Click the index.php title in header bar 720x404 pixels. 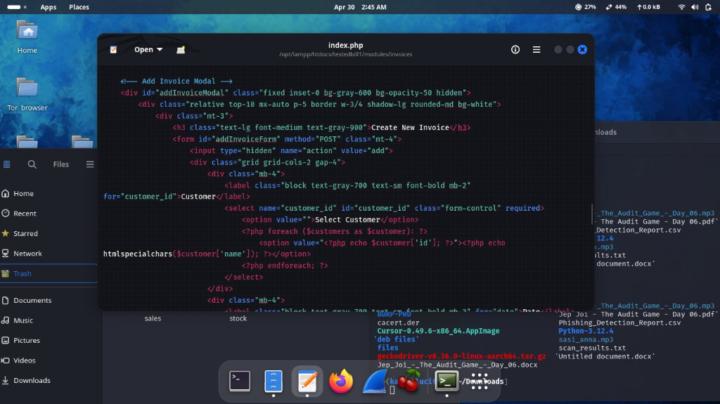344,45
